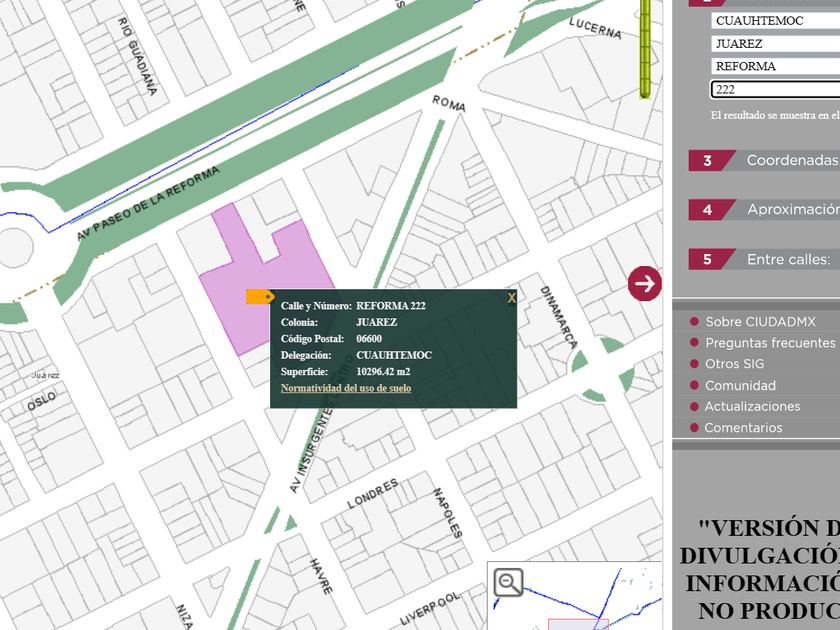840x630 pixels.
Task: Open Otros SIG menu item
Action: click(x=734, y=364)
